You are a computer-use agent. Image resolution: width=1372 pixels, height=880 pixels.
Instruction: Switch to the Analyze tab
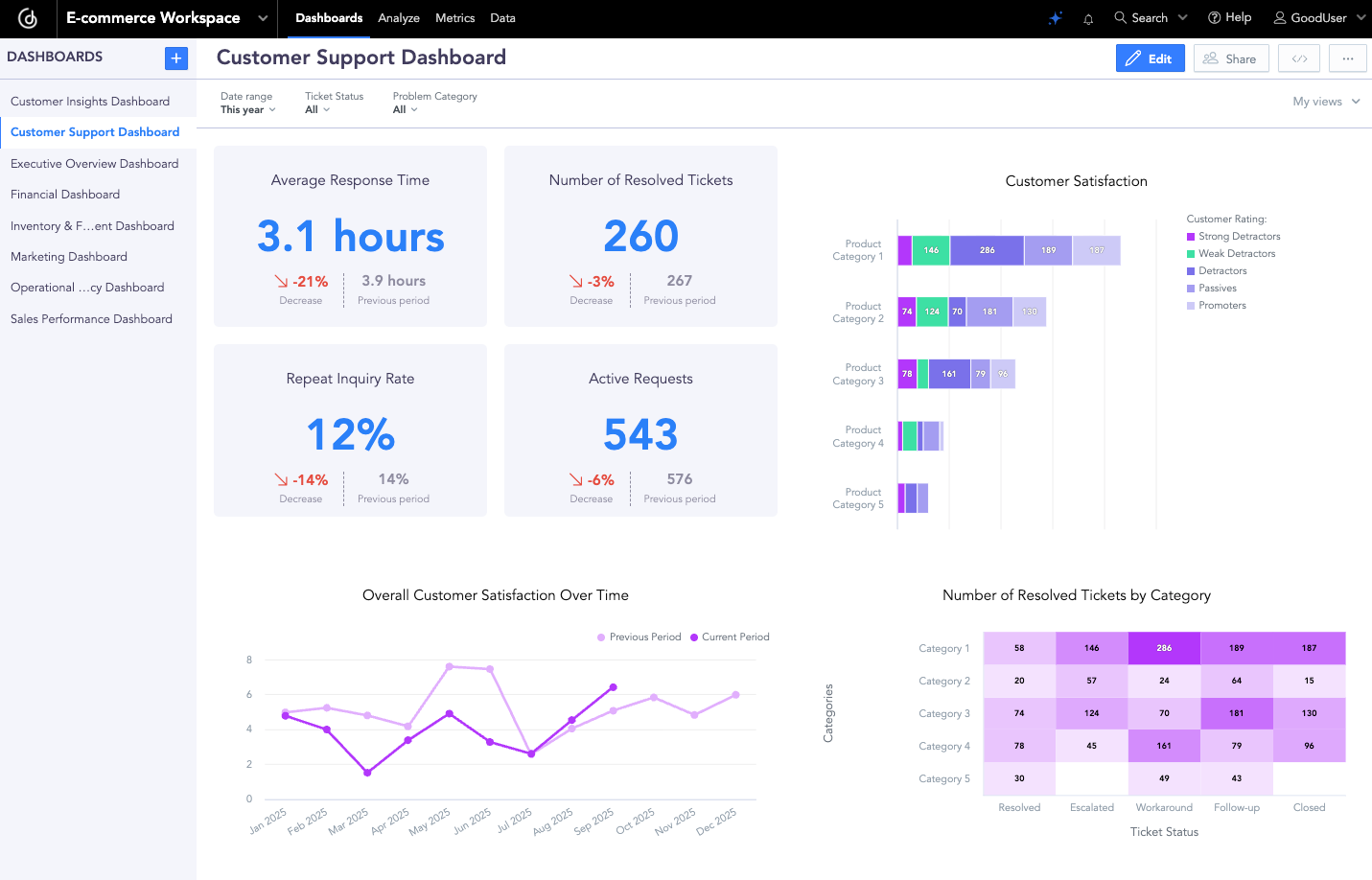pyautogui.click(x=398, y=18)
